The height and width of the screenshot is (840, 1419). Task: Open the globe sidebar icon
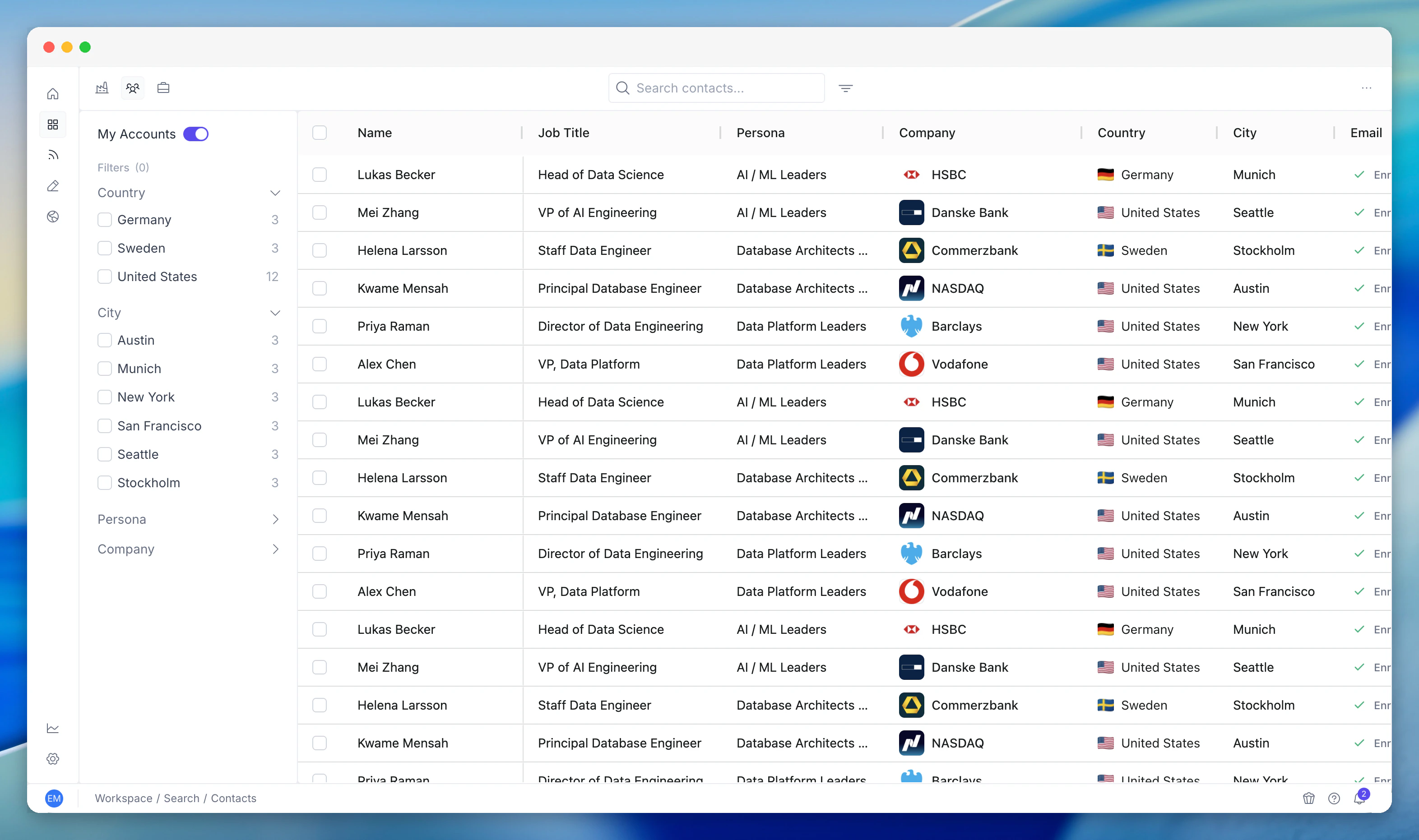coord(53,216)
